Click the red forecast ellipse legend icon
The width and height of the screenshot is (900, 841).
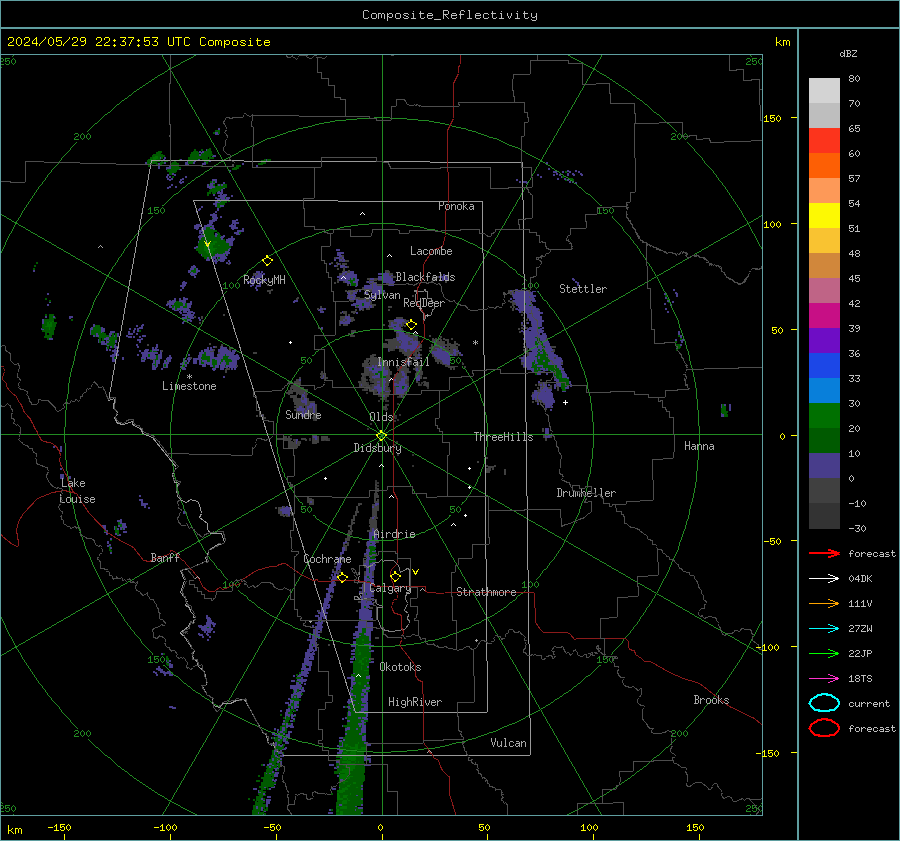click(x=824, y=728)
